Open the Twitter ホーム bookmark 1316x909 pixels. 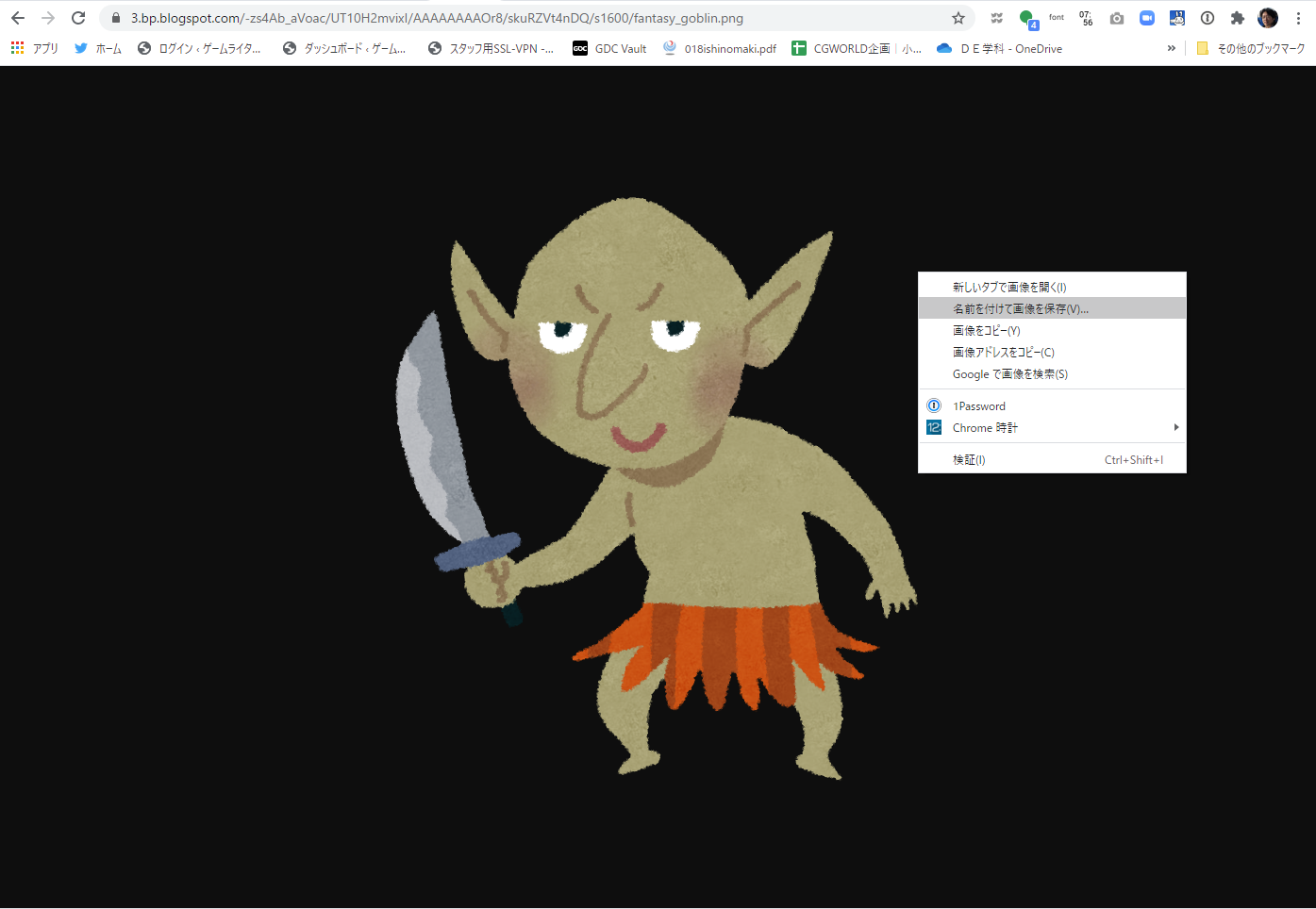point(98,48)
